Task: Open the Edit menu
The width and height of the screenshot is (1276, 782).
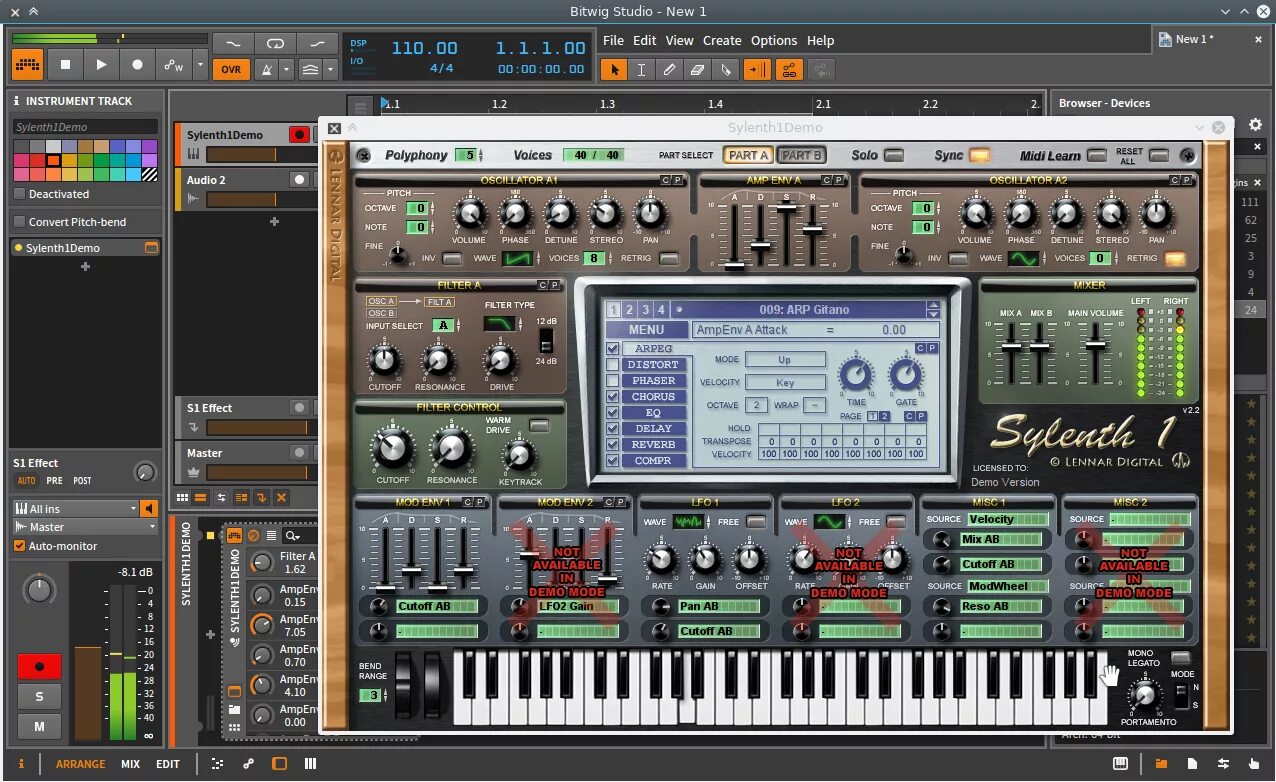Action: click(645, 40)
